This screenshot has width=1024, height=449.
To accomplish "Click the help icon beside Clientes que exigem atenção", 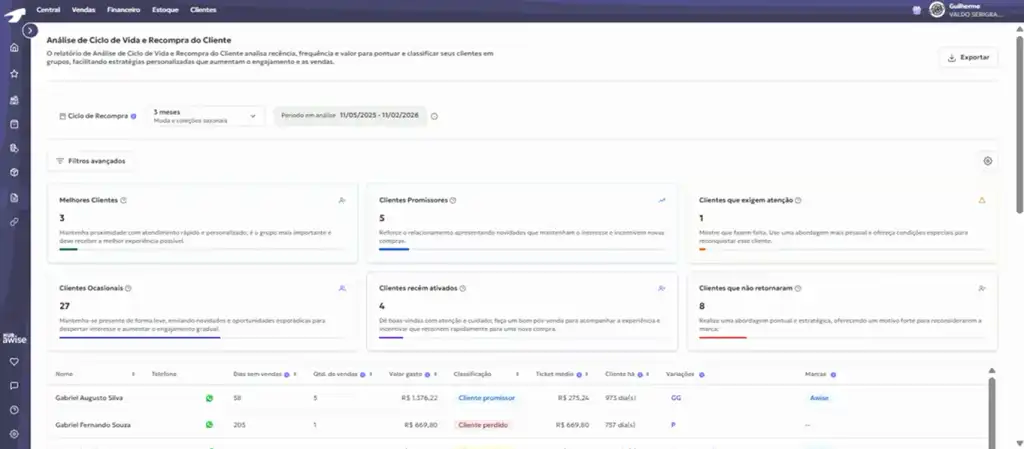I will 798,200.
